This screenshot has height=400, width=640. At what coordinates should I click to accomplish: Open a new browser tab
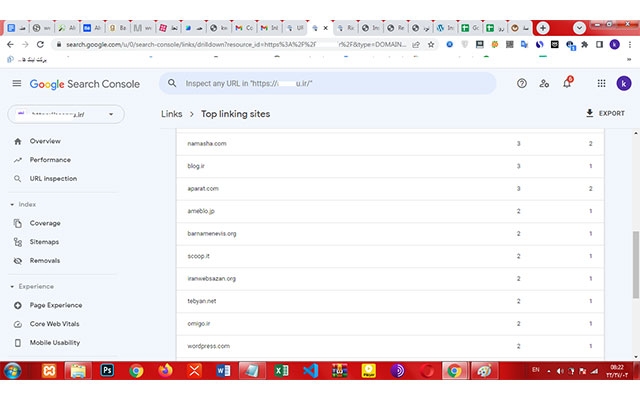(x=542, y=28)
